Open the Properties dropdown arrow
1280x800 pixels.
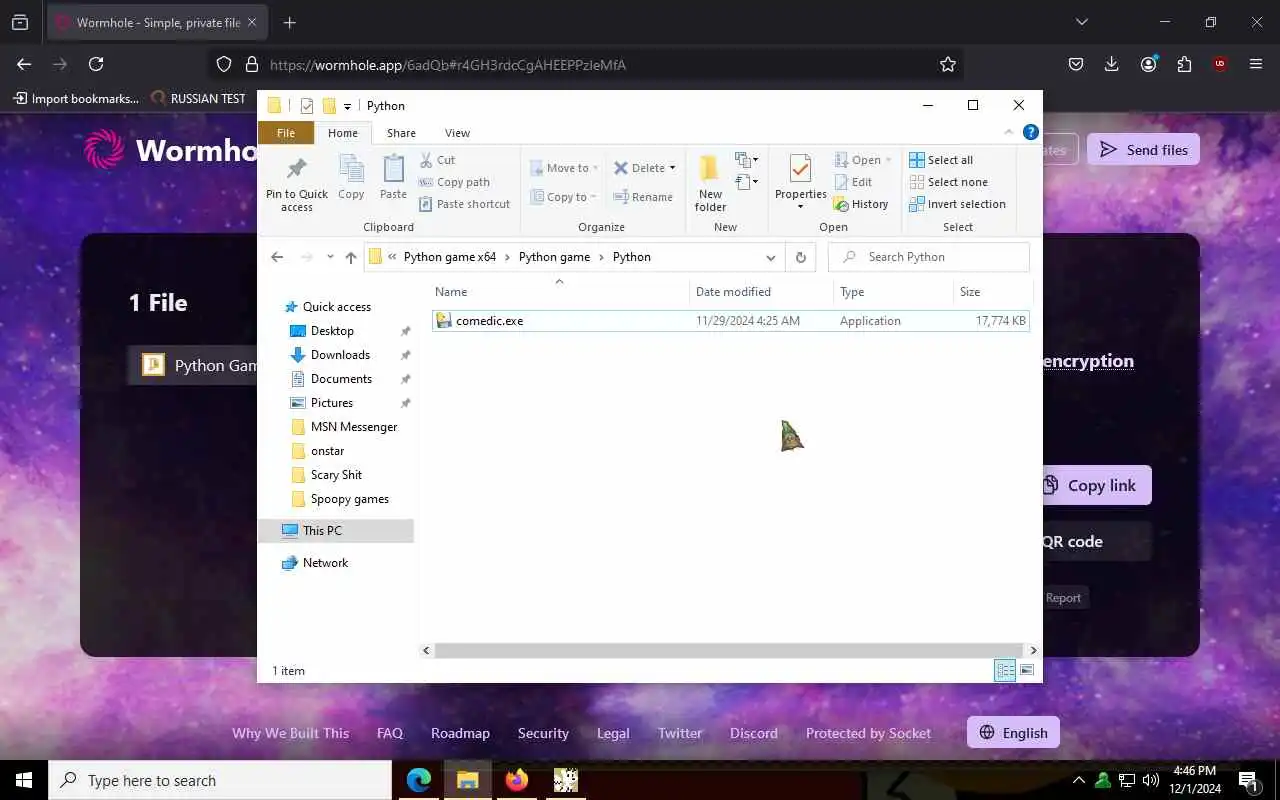(800, 207)
